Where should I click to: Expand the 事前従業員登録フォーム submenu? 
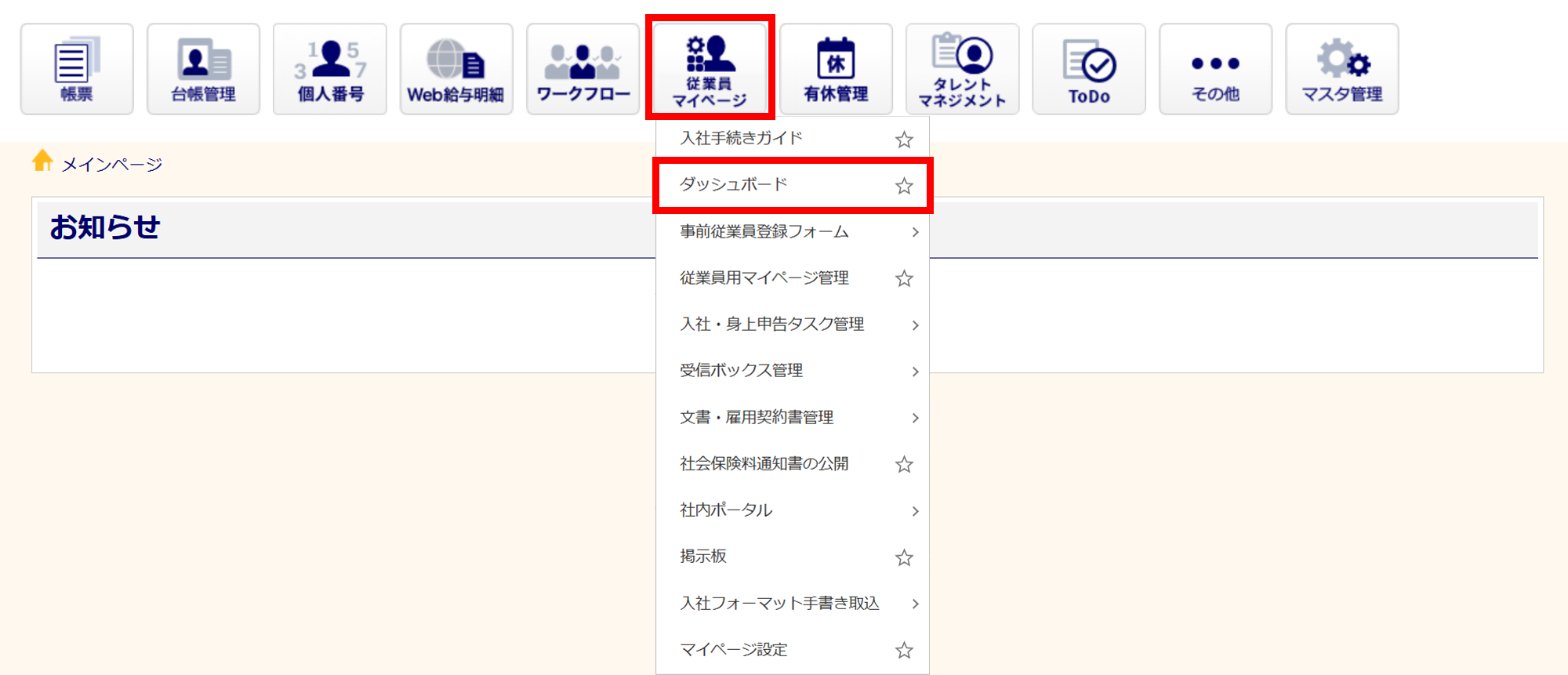[x=915, y=232]
